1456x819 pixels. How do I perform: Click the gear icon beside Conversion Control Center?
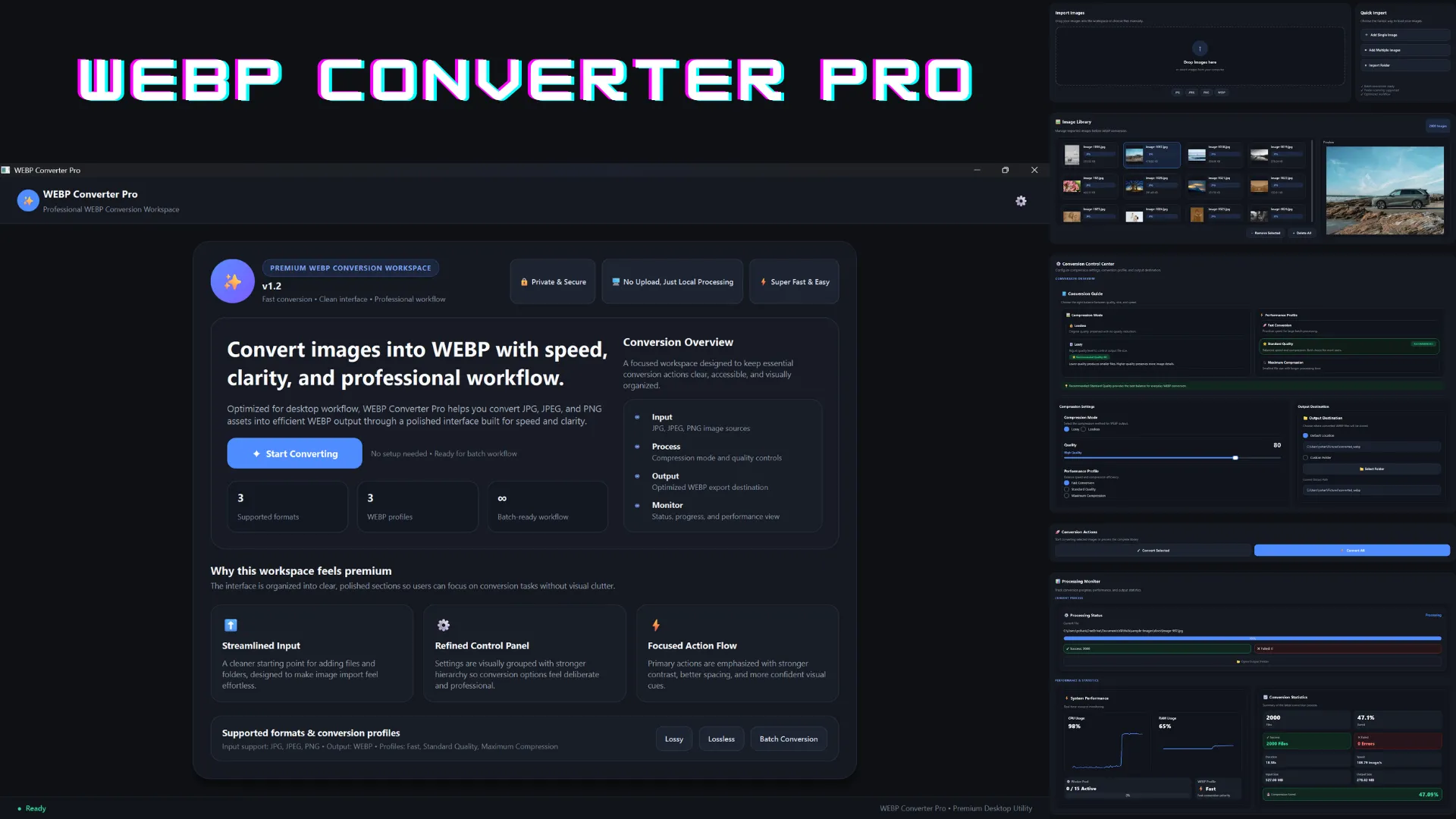[x=1058, y=264]
